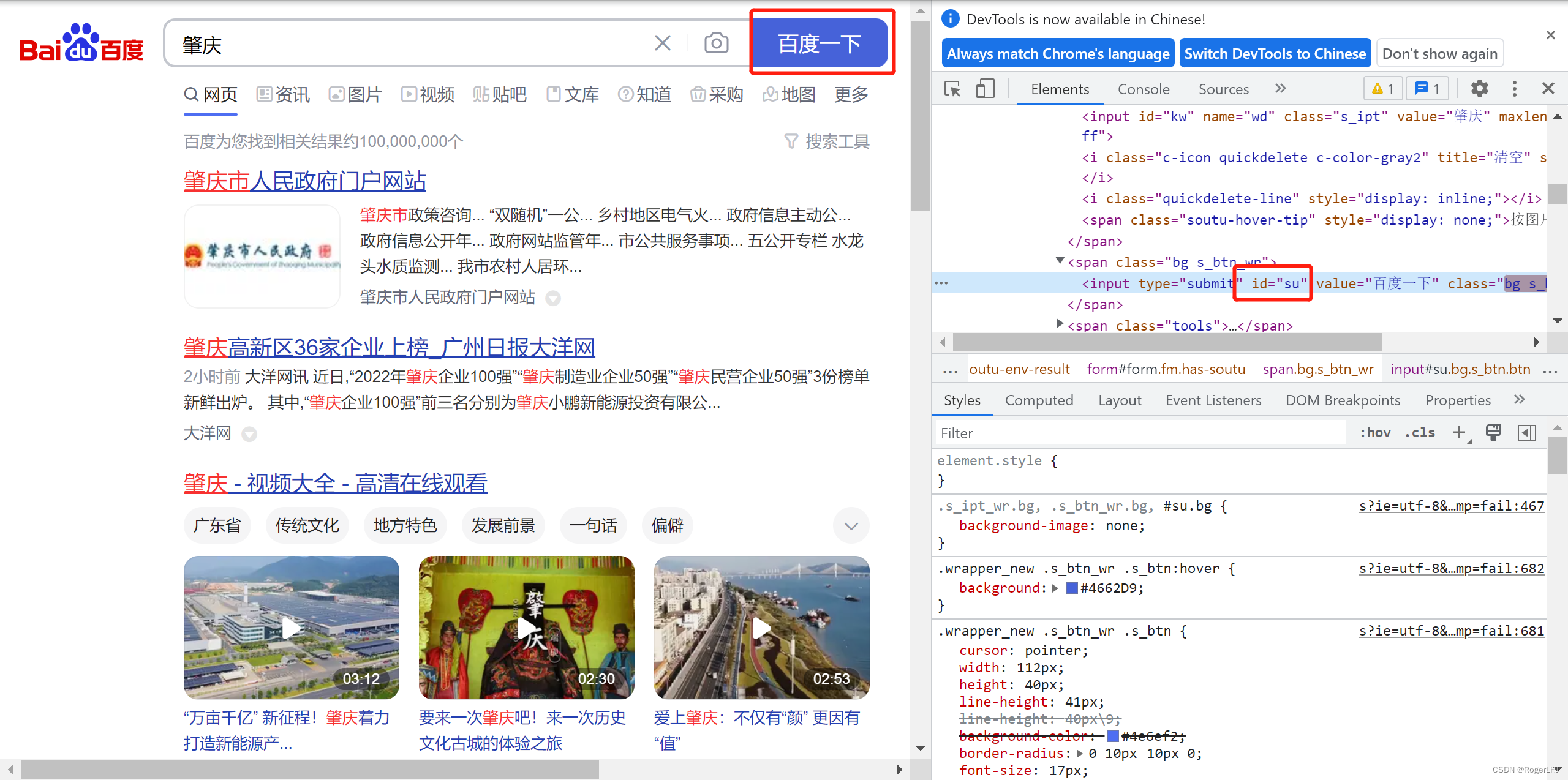Select the 一句话 filter chip
Screen dimensions: 1568x780
(x=594, y=525)
